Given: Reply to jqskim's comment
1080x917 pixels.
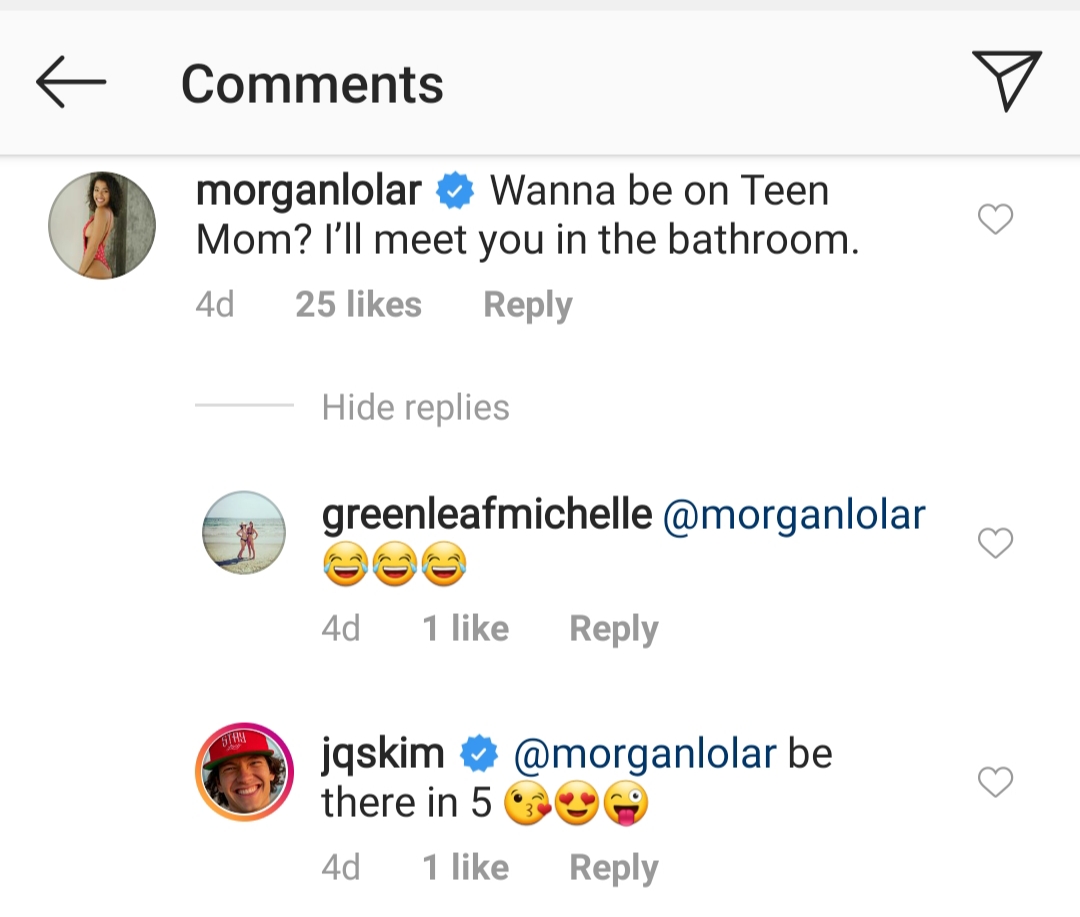Looking at the screenshot, I should [613, 868].
